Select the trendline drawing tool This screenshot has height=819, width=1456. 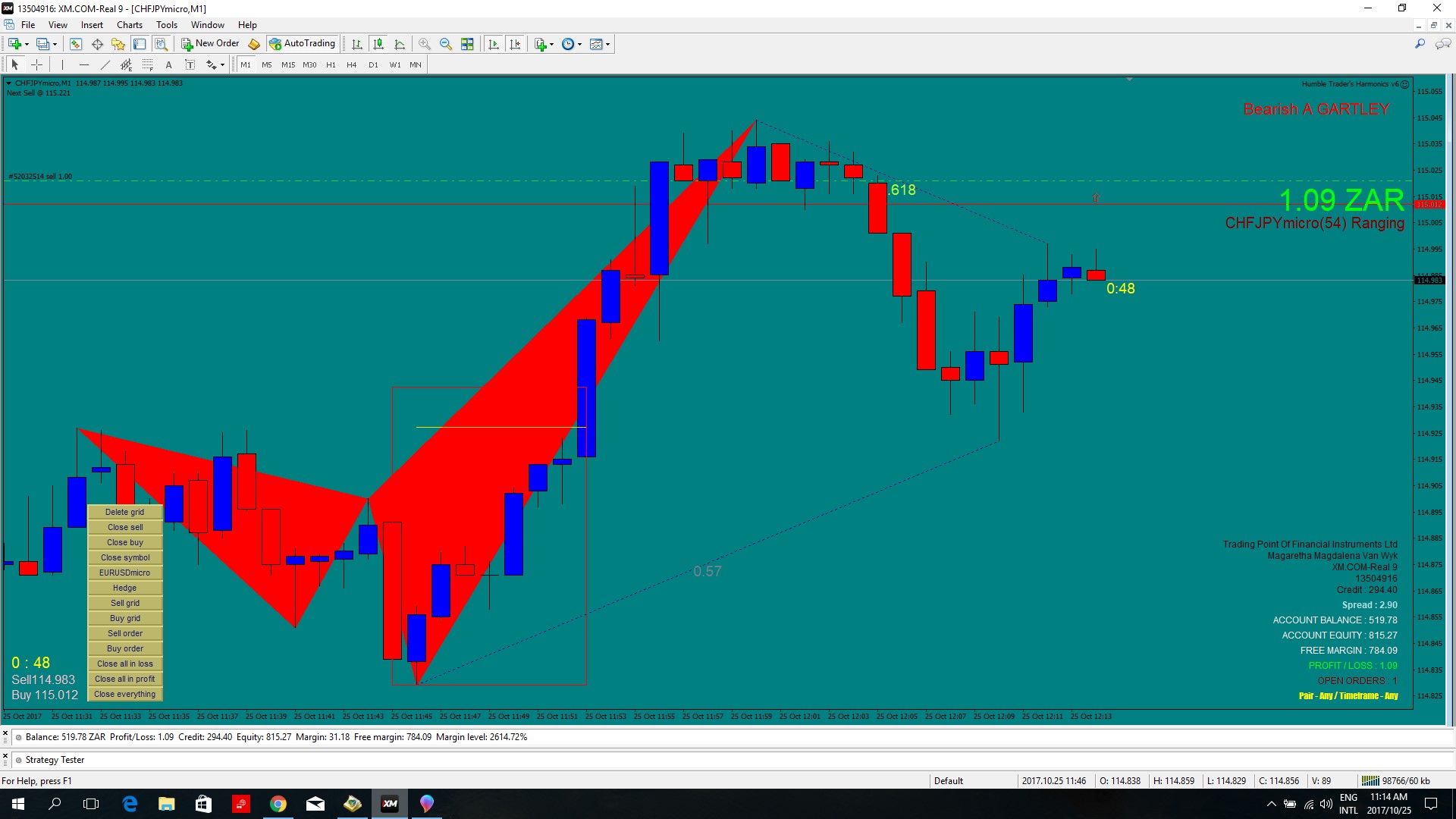pos(105,64)
